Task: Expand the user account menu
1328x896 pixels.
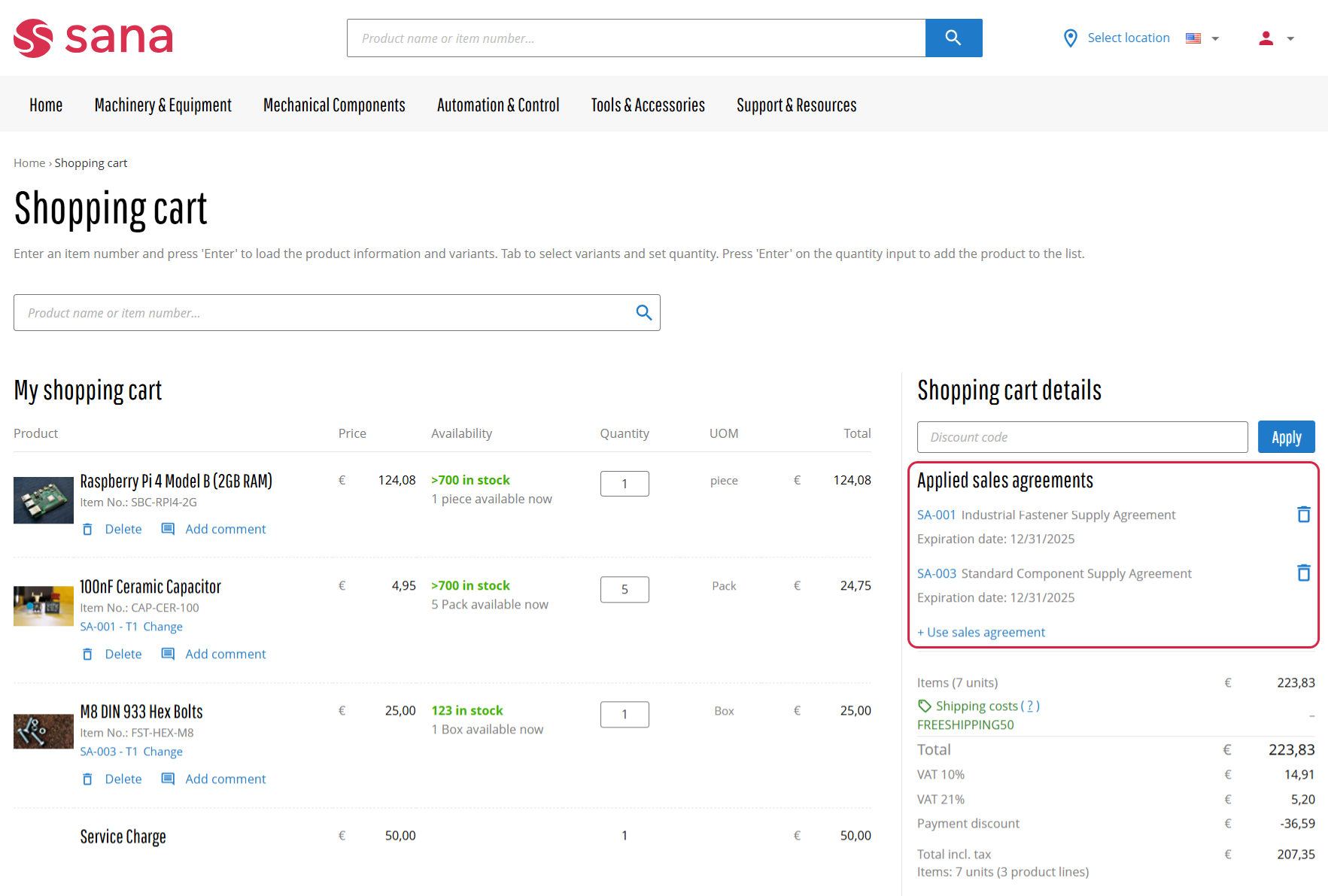Action: point(1276,38)
